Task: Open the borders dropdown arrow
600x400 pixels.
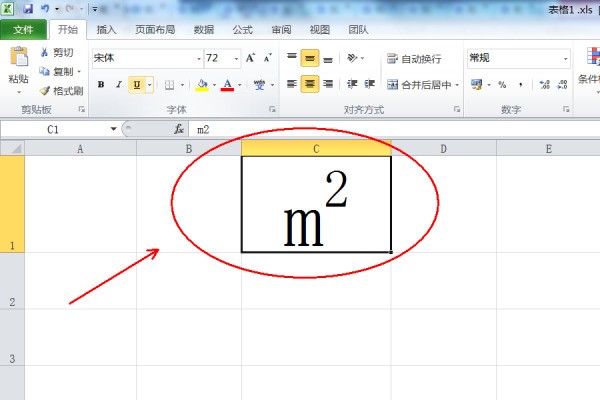Action: [x=182, y=85]
